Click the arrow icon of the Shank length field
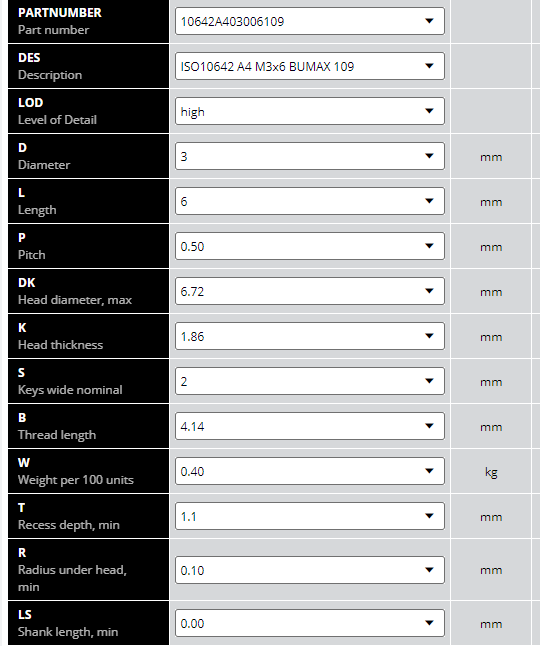The width and height of the screenshot is (540, 646). pos(429,623)
